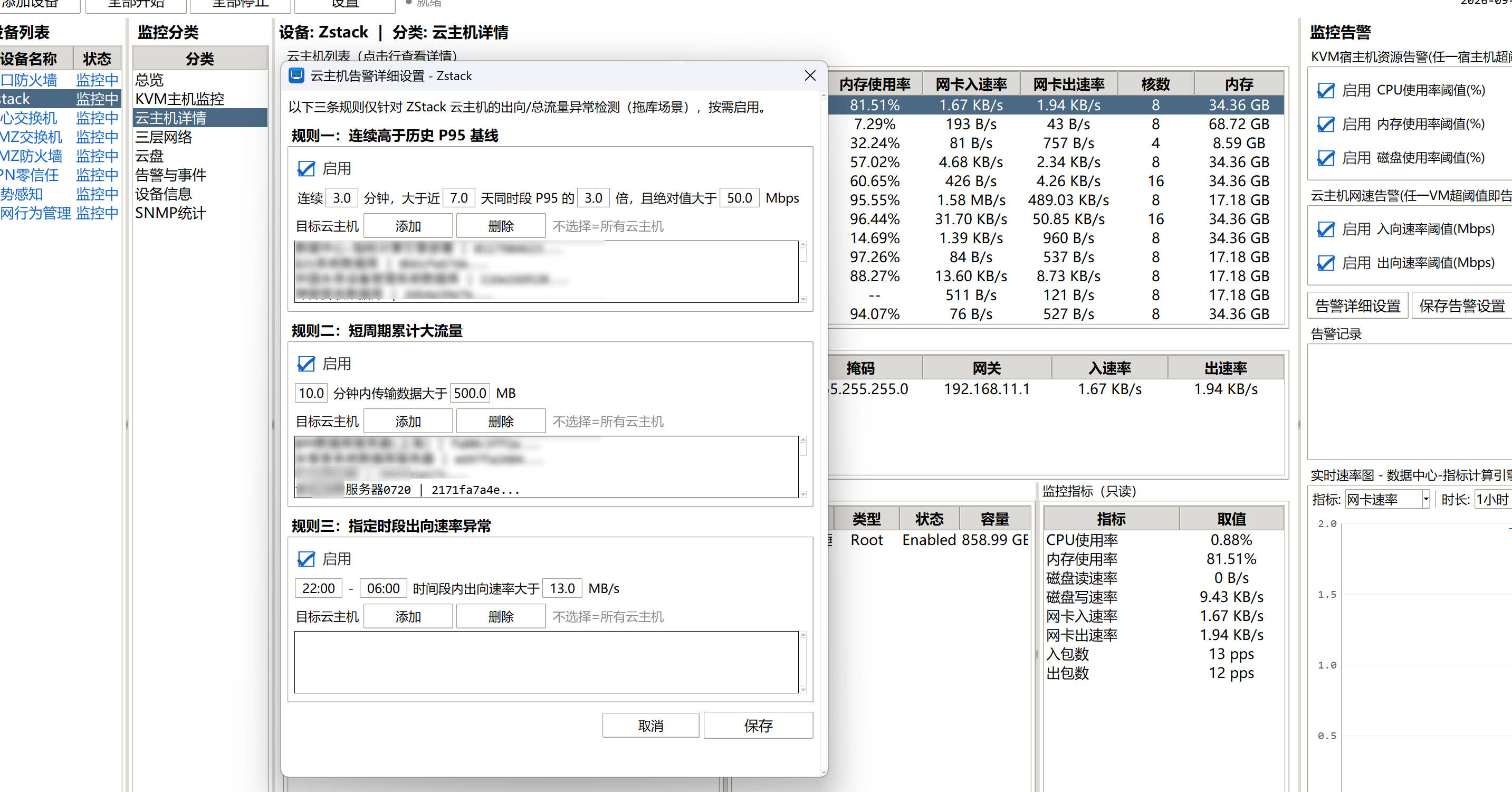The height and width of the screenshot is (792, 1512).
Task: Toggle 启用 checkbox for 规则三
Action: click(306, 559)
